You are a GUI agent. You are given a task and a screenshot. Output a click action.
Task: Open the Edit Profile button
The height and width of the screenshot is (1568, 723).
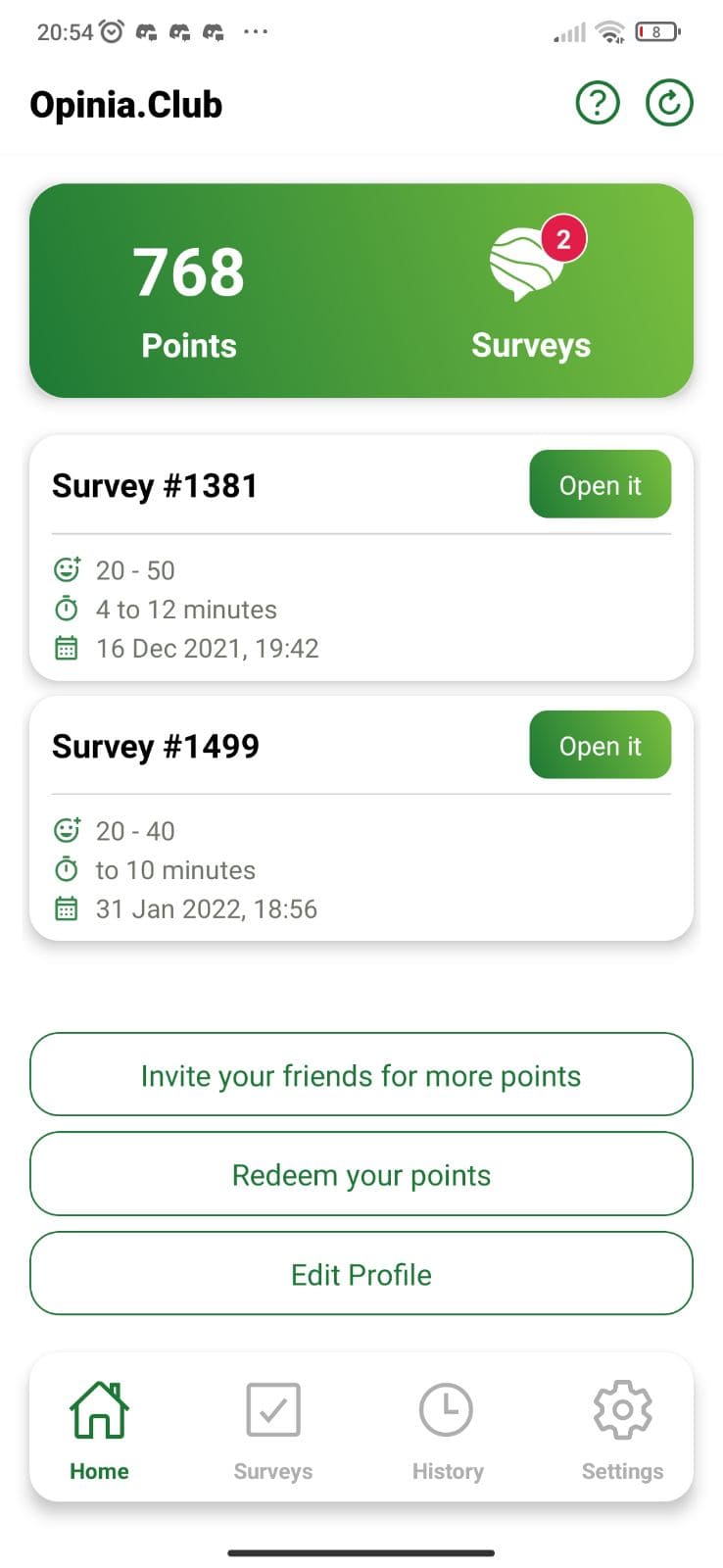361,1274
